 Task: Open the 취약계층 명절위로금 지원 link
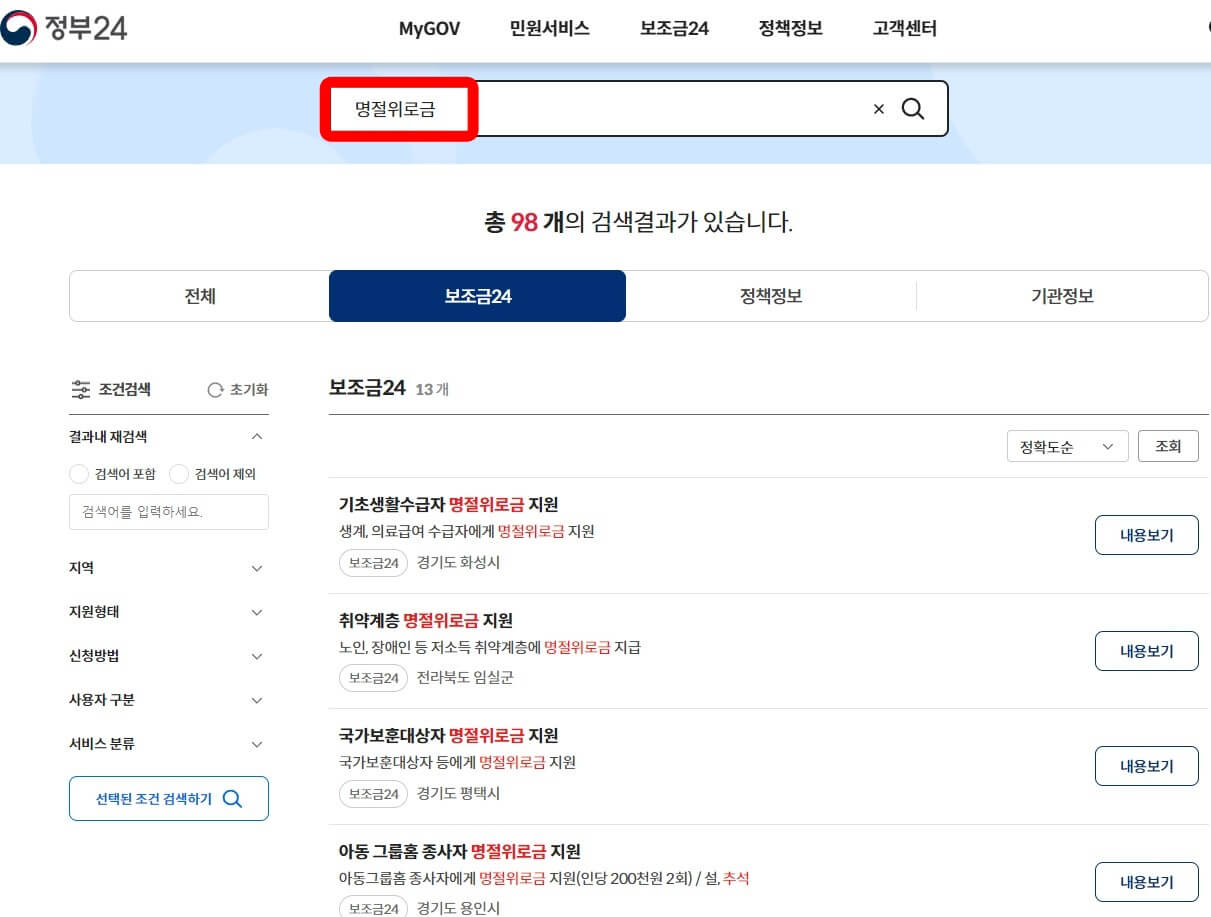[x=426, y=620]
